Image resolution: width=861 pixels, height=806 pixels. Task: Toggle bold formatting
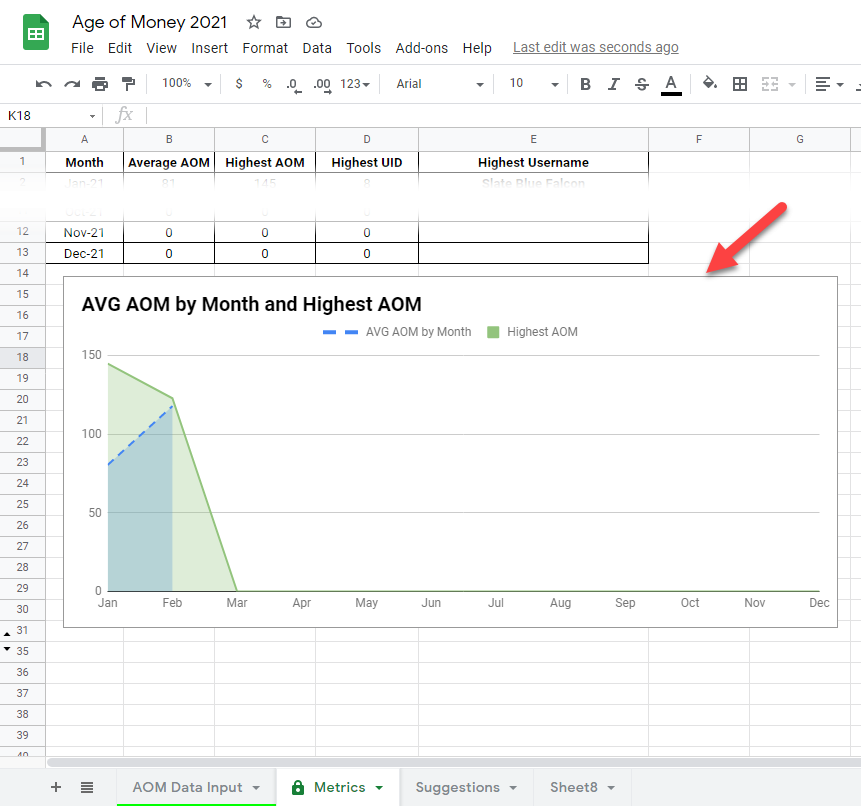(x=585, y=84)
